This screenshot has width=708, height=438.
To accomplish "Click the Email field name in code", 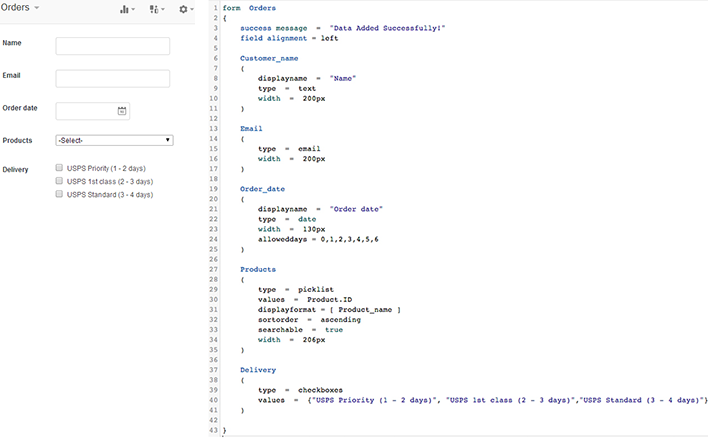I will [x=251, y=128].
